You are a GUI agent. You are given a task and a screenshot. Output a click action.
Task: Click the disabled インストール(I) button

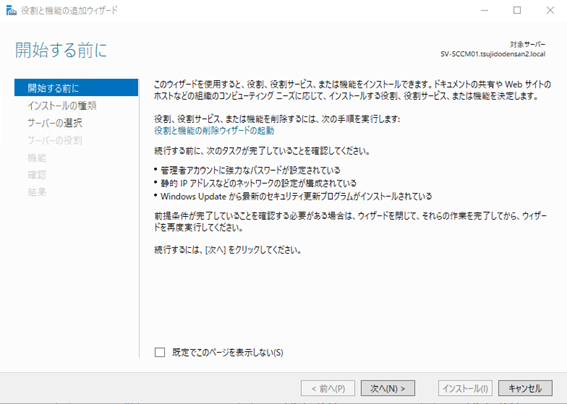(465, 388)
